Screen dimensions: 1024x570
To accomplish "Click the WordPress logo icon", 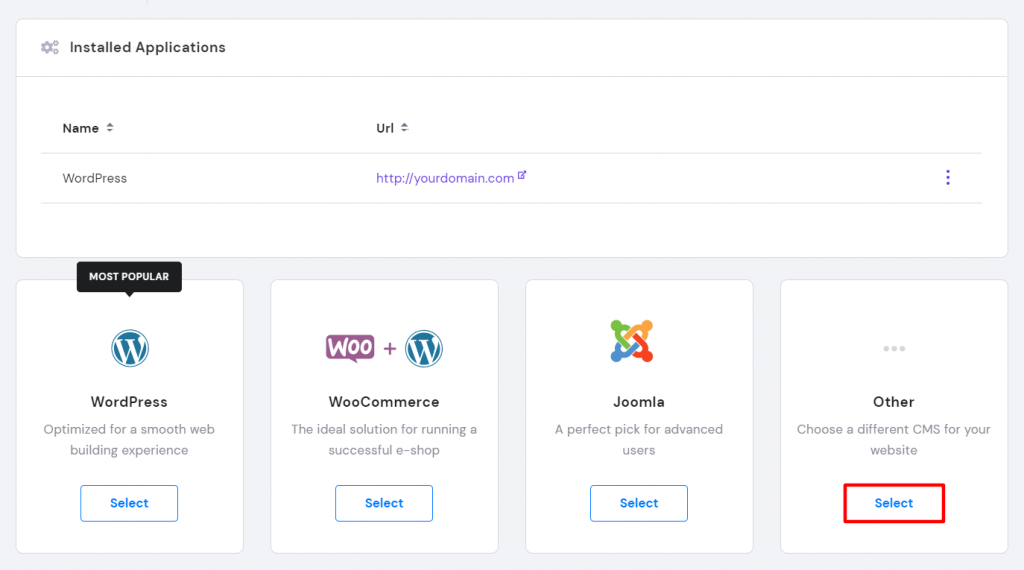I will click(129, 348).
